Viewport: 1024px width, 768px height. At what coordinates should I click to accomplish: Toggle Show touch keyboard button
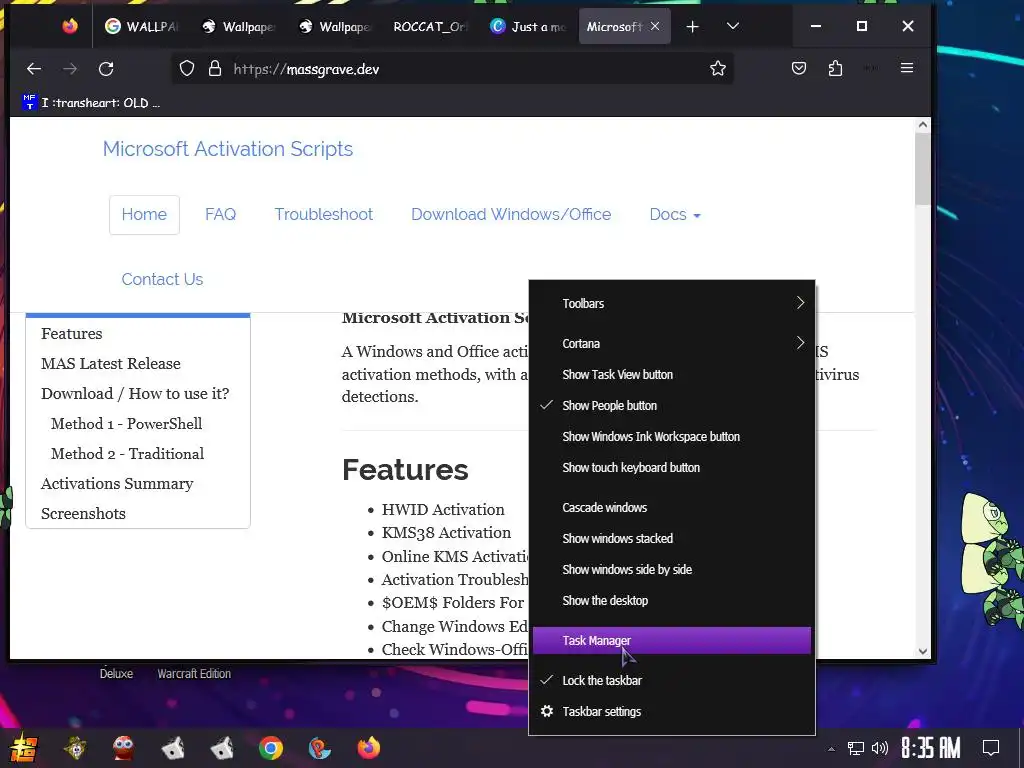tap(671, 468)
